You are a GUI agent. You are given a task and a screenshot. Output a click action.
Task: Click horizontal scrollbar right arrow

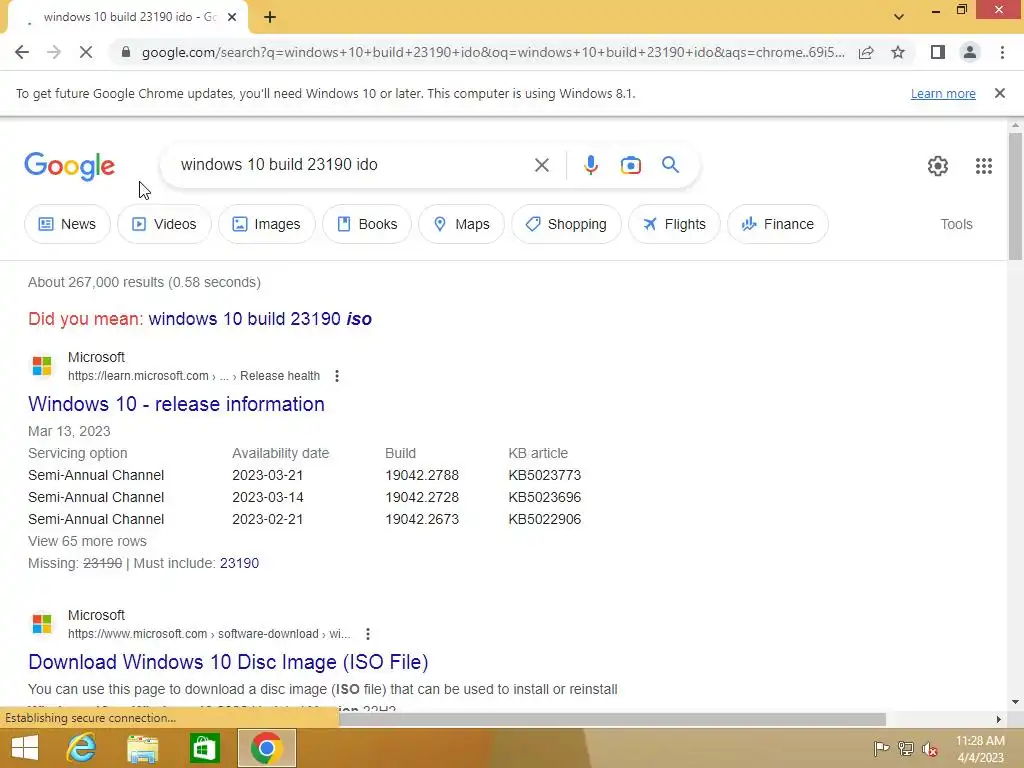[999, 719]
